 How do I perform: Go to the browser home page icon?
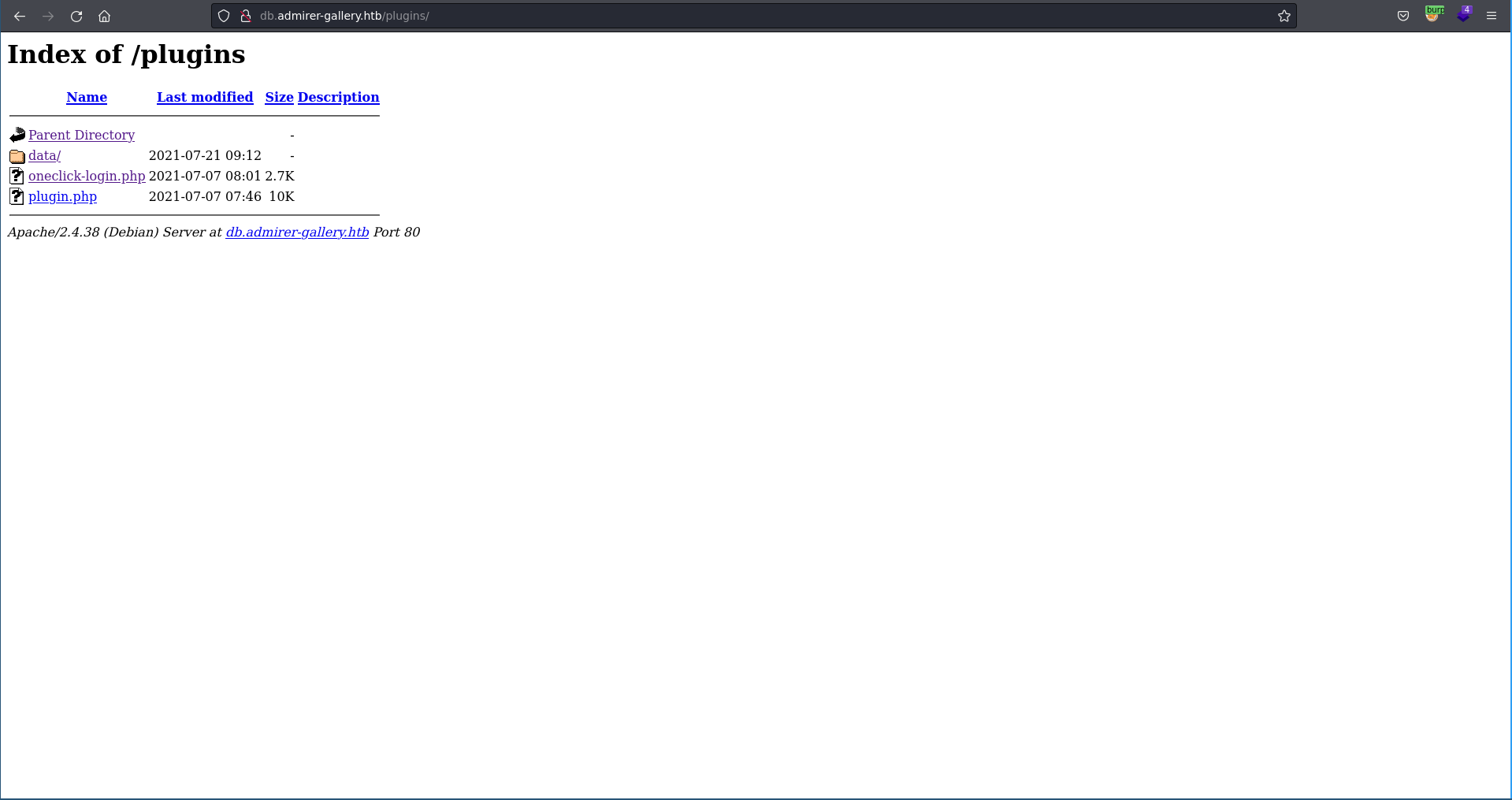(104, 16)
